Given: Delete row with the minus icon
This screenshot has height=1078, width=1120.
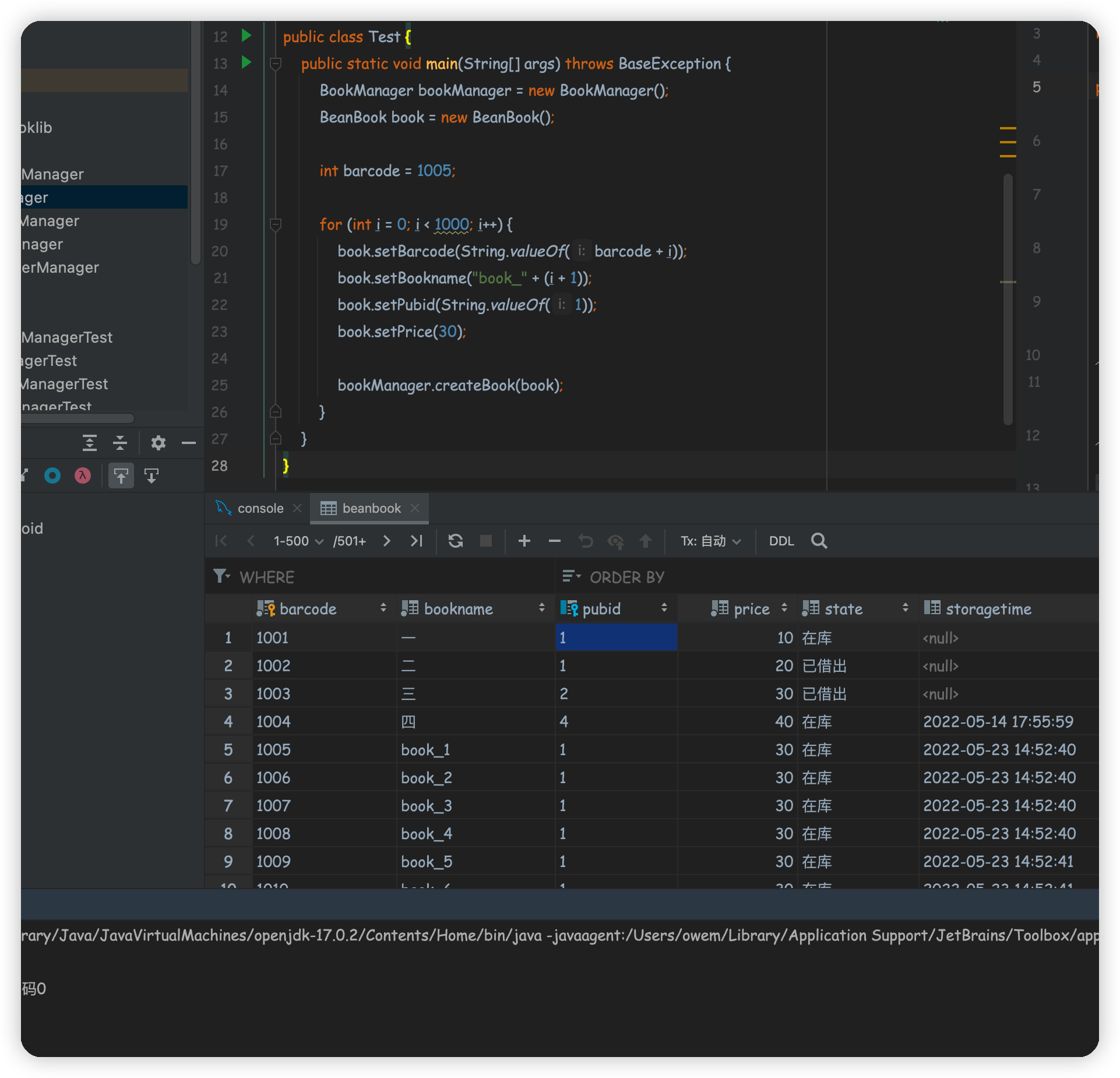Looking at the screenshot, I should pos(555,541).
